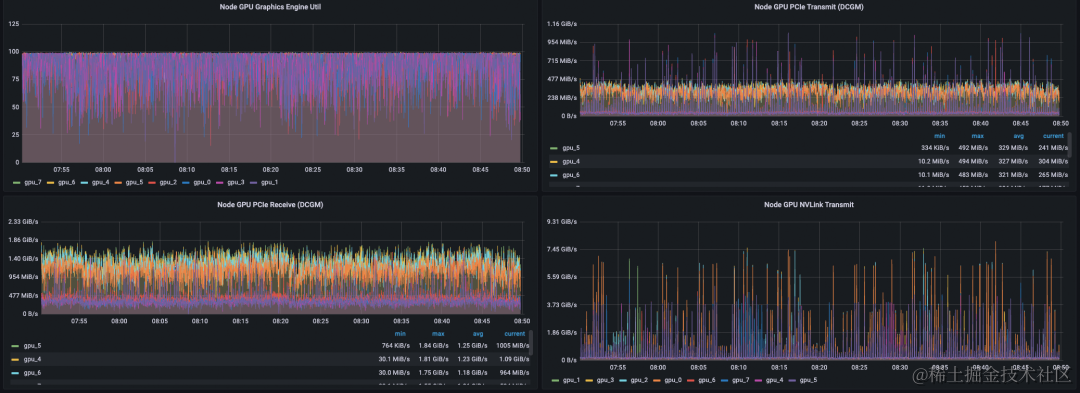Select gpu_6 label in PCIe Receive legend table
The width and height of the screenshot is (1080, 393).
(32, 372)
